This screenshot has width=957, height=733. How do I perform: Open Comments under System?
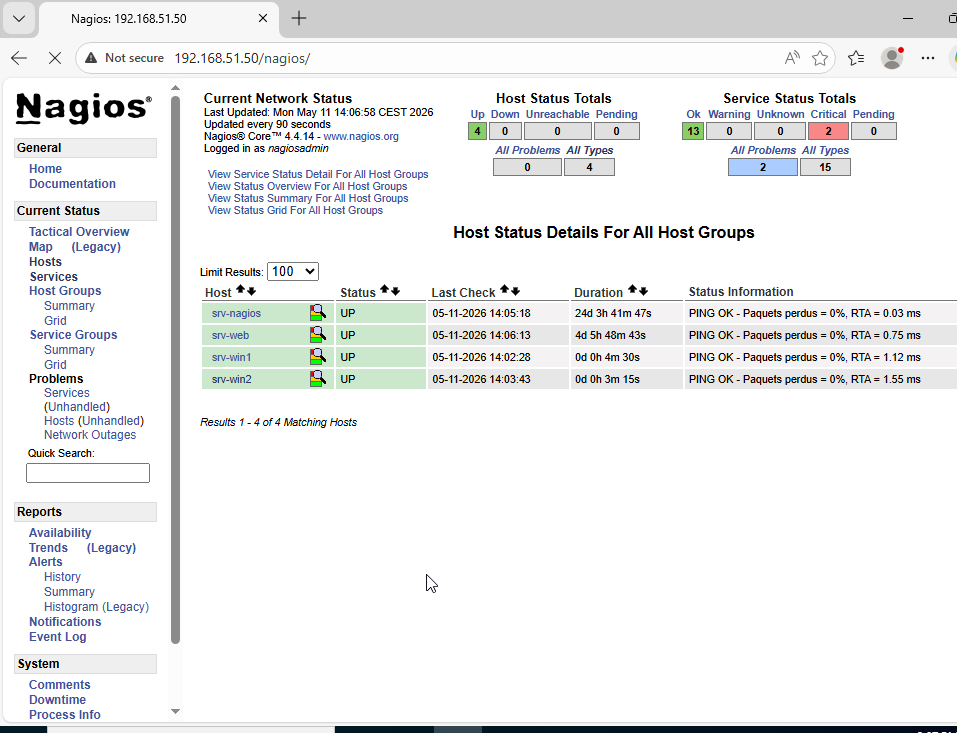coord(60,685)
